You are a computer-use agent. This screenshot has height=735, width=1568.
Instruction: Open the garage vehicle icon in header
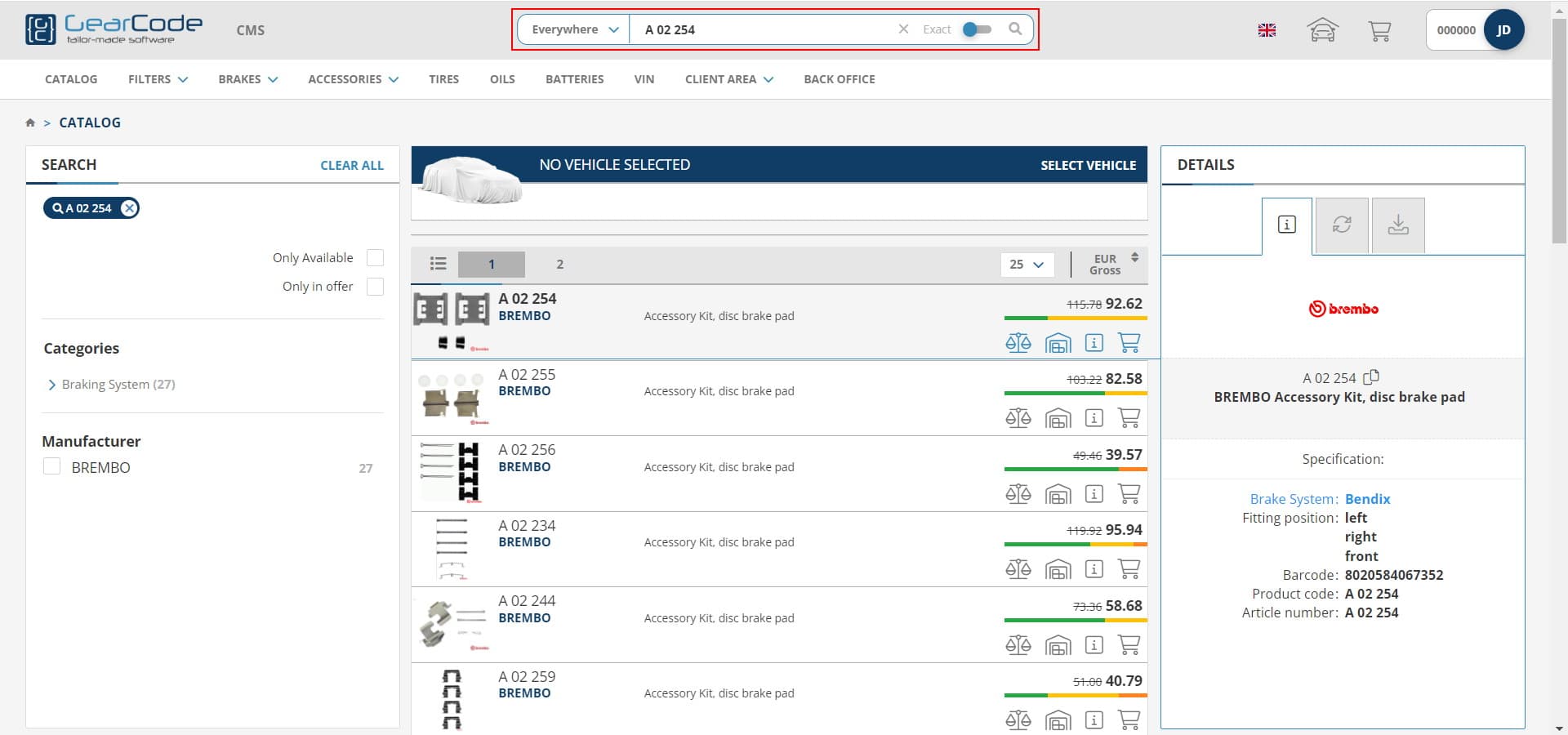1323,30
